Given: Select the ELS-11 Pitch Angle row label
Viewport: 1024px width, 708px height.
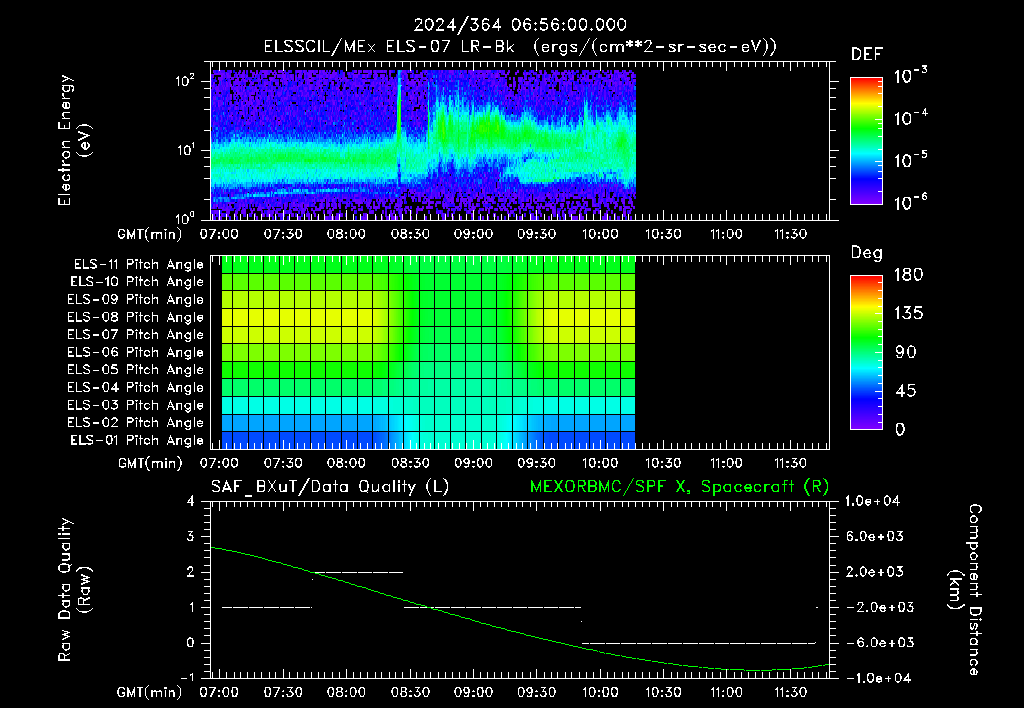Looking at the screenshot, I should coord(138,265).
